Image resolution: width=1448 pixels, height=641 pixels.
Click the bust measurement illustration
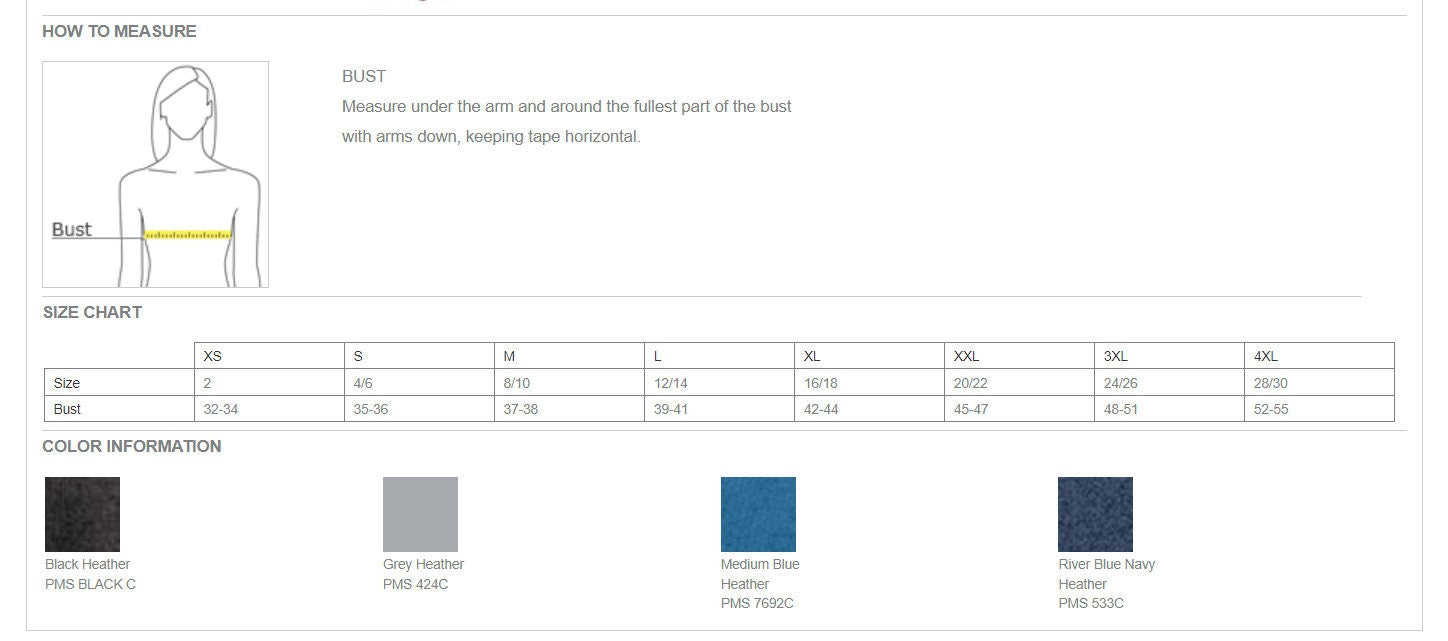click(155, 174)
